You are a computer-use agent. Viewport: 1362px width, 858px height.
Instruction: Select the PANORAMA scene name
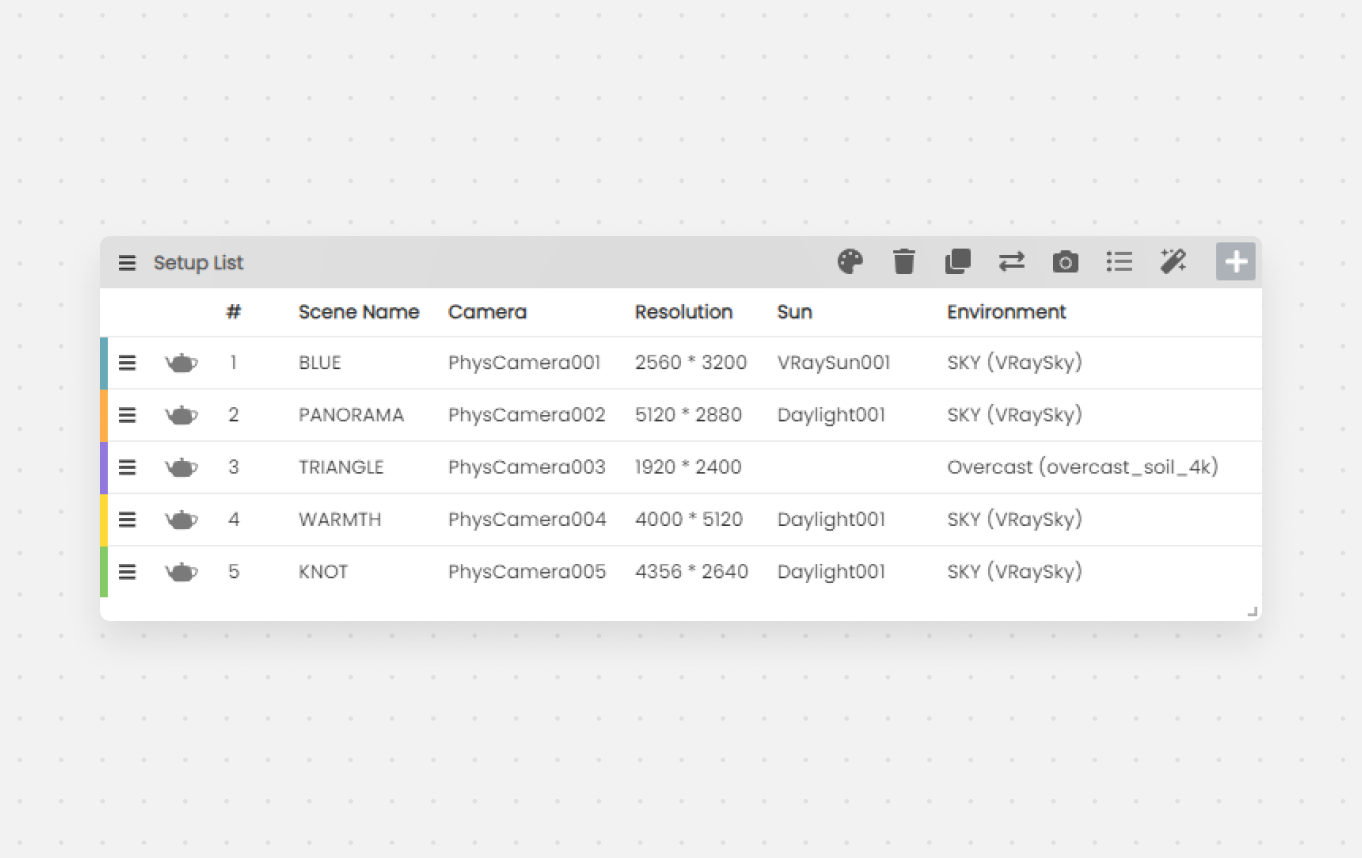351,415
